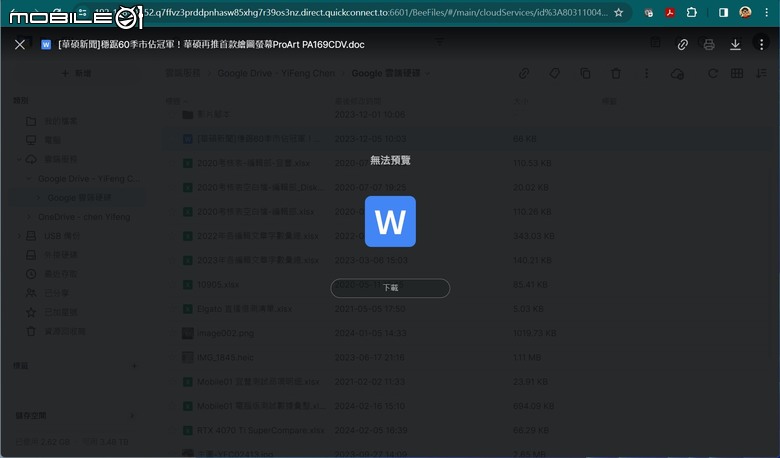Open the Chrome extensions puzzle menu
780x458 pixels.
pyautogui.click(x=691, y=12)
